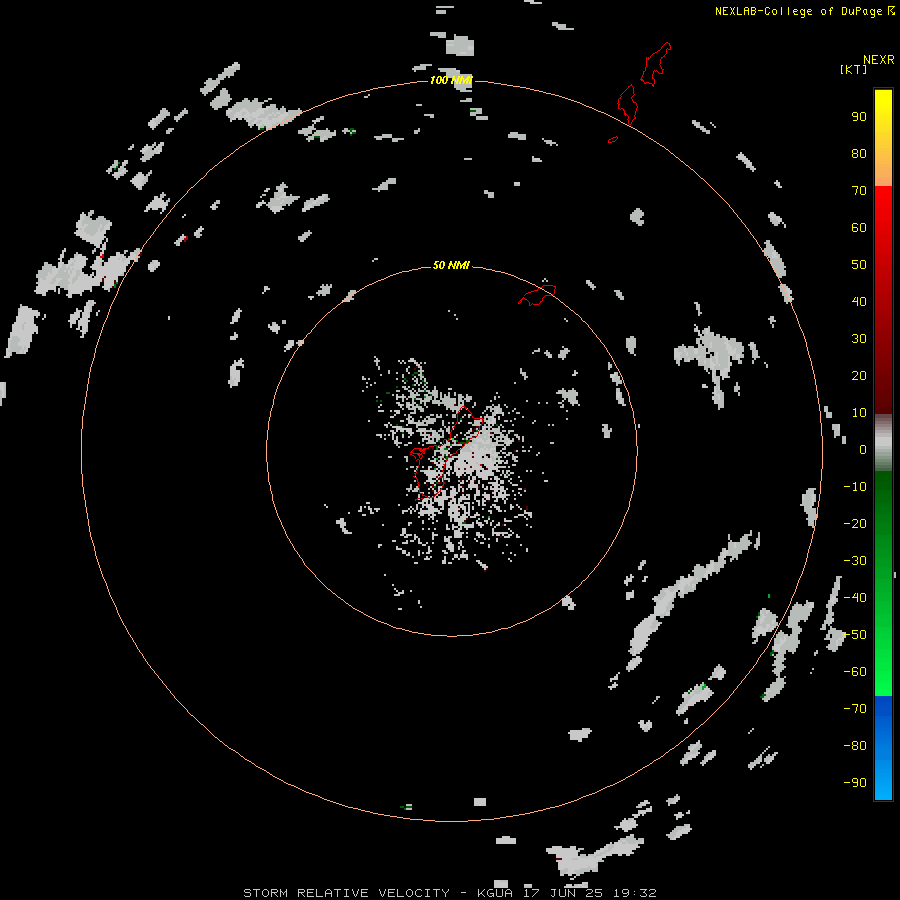
Task: Click the -80 knot scale value
Action: 855,746
